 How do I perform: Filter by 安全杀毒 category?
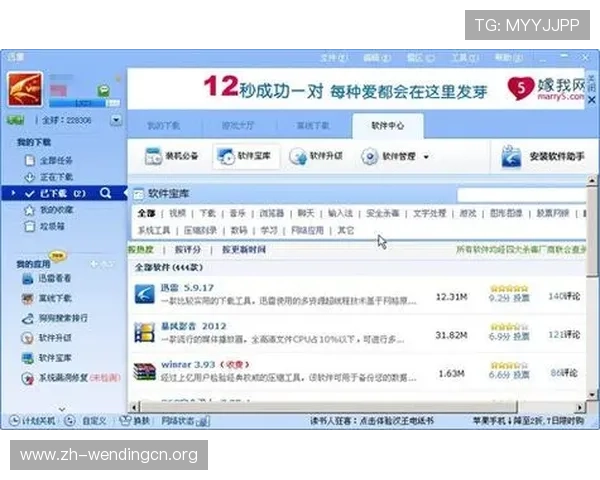point(383,213)
